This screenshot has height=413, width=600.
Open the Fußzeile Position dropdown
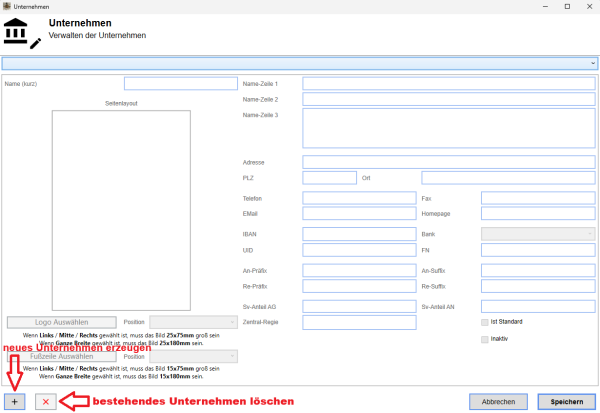click(x=193, y=356)
